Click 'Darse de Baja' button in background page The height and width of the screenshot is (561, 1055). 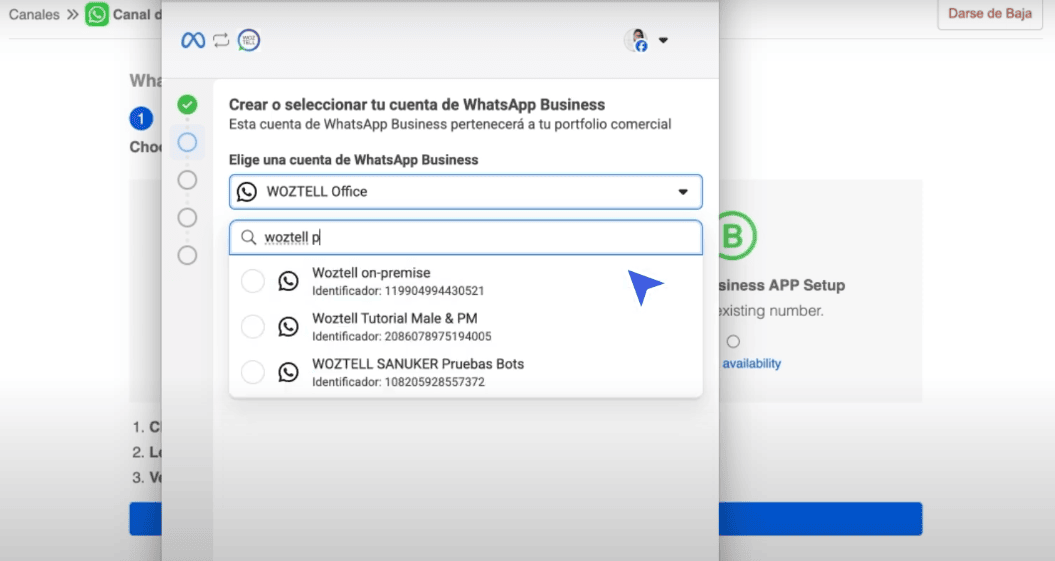990,13
